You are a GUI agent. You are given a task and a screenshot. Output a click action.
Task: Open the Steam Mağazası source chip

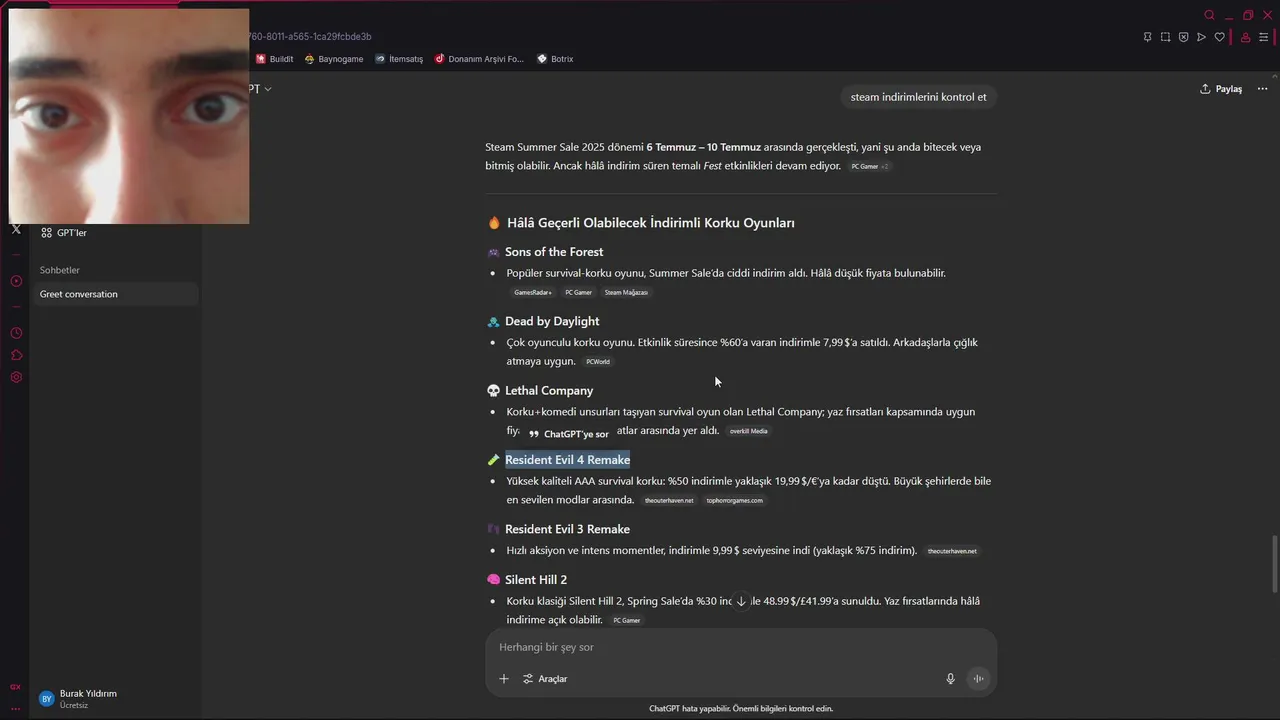pos(626,292)
